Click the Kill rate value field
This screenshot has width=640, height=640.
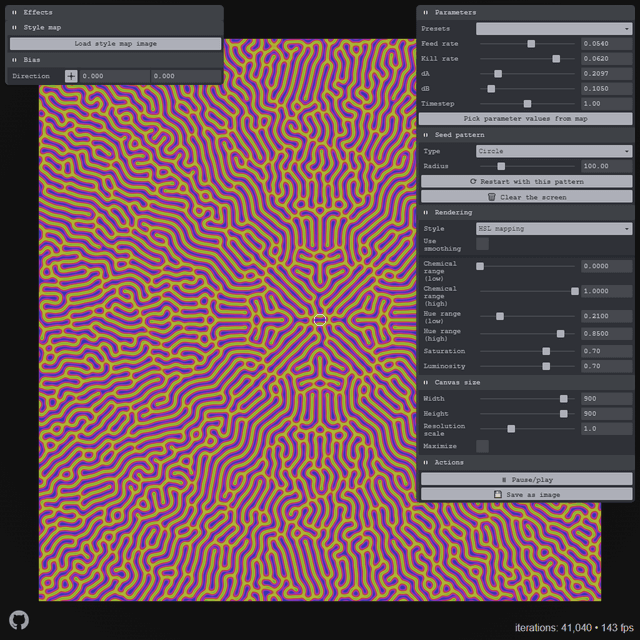606,59
